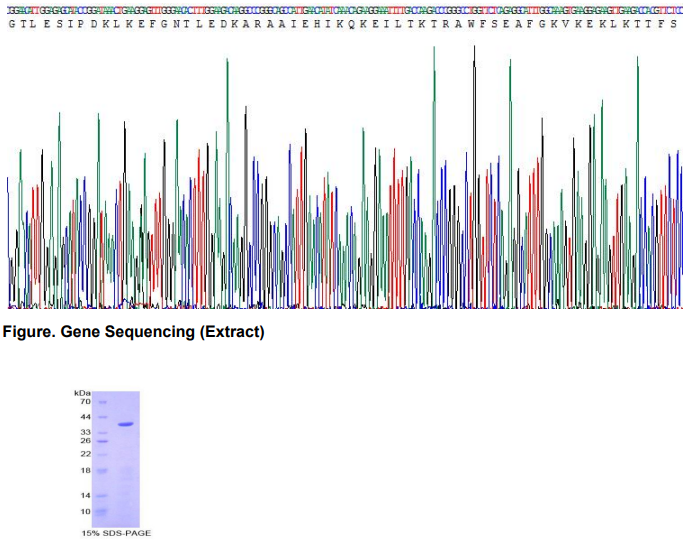
Task: Click the amino acid sequence line starting "G T L E S I P"
Action: pyautogui.click(x=343, y=25)
